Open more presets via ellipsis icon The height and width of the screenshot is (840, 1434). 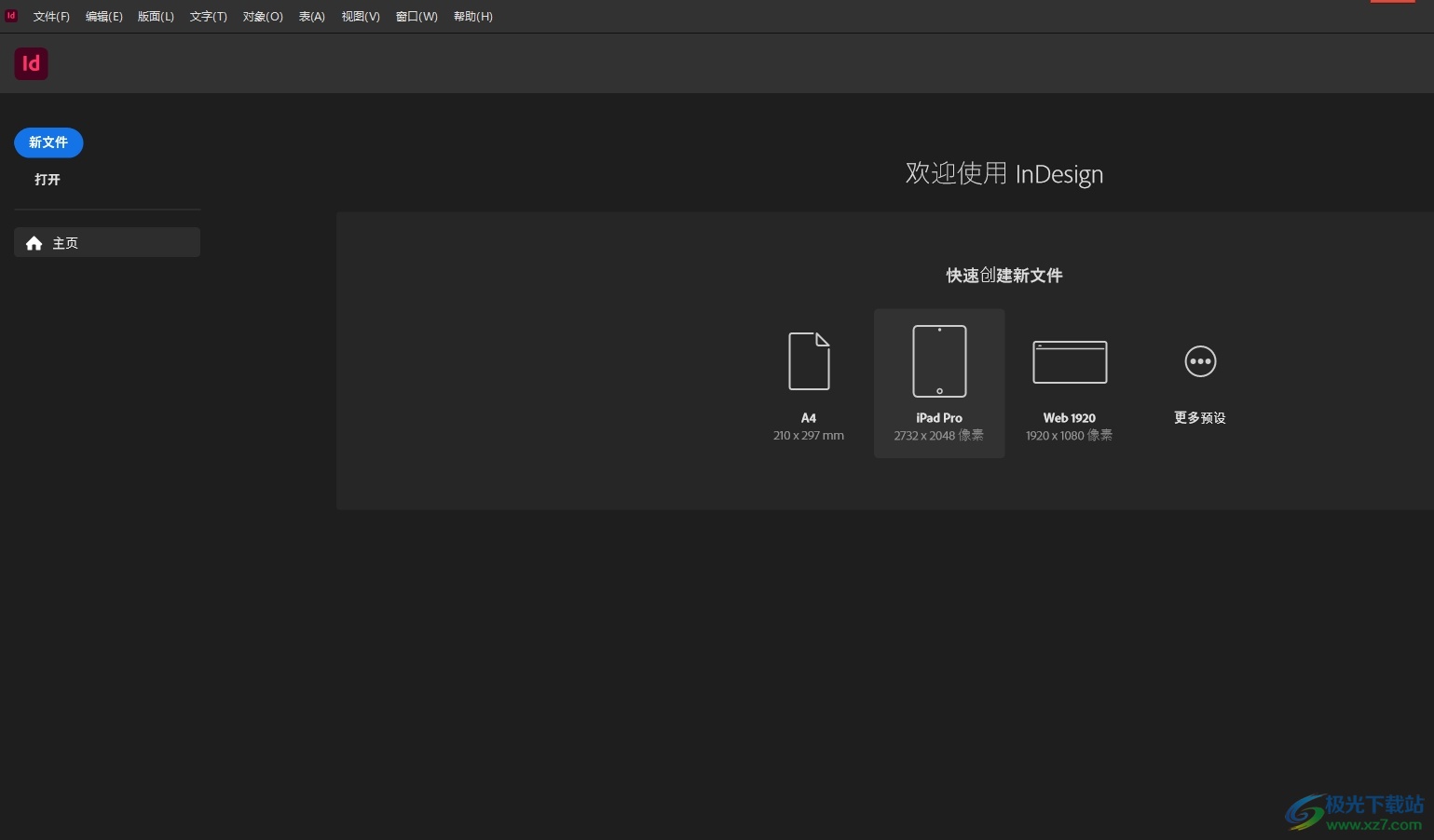1200,361
